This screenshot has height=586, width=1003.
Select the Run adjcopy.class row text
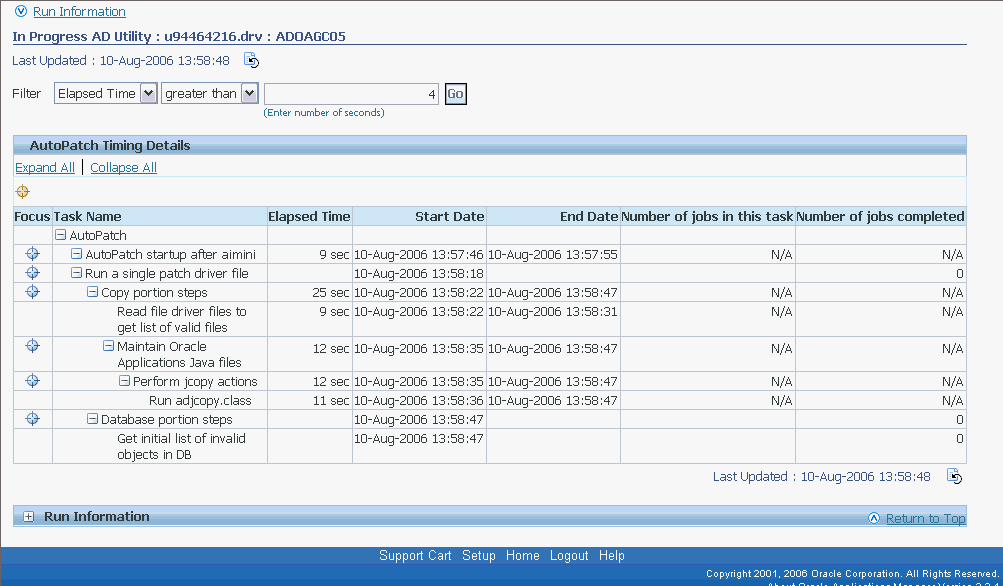(x=200, y=400)
